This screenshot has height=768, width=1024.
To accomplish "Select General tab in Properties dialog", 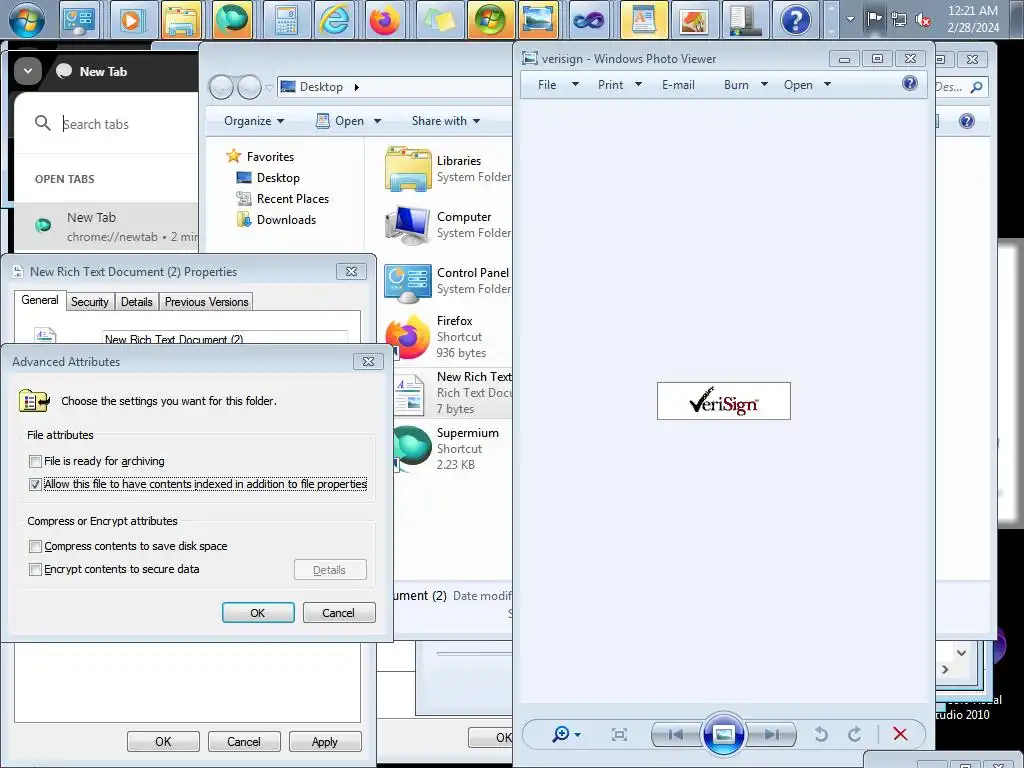I will (x=40, y=300).
